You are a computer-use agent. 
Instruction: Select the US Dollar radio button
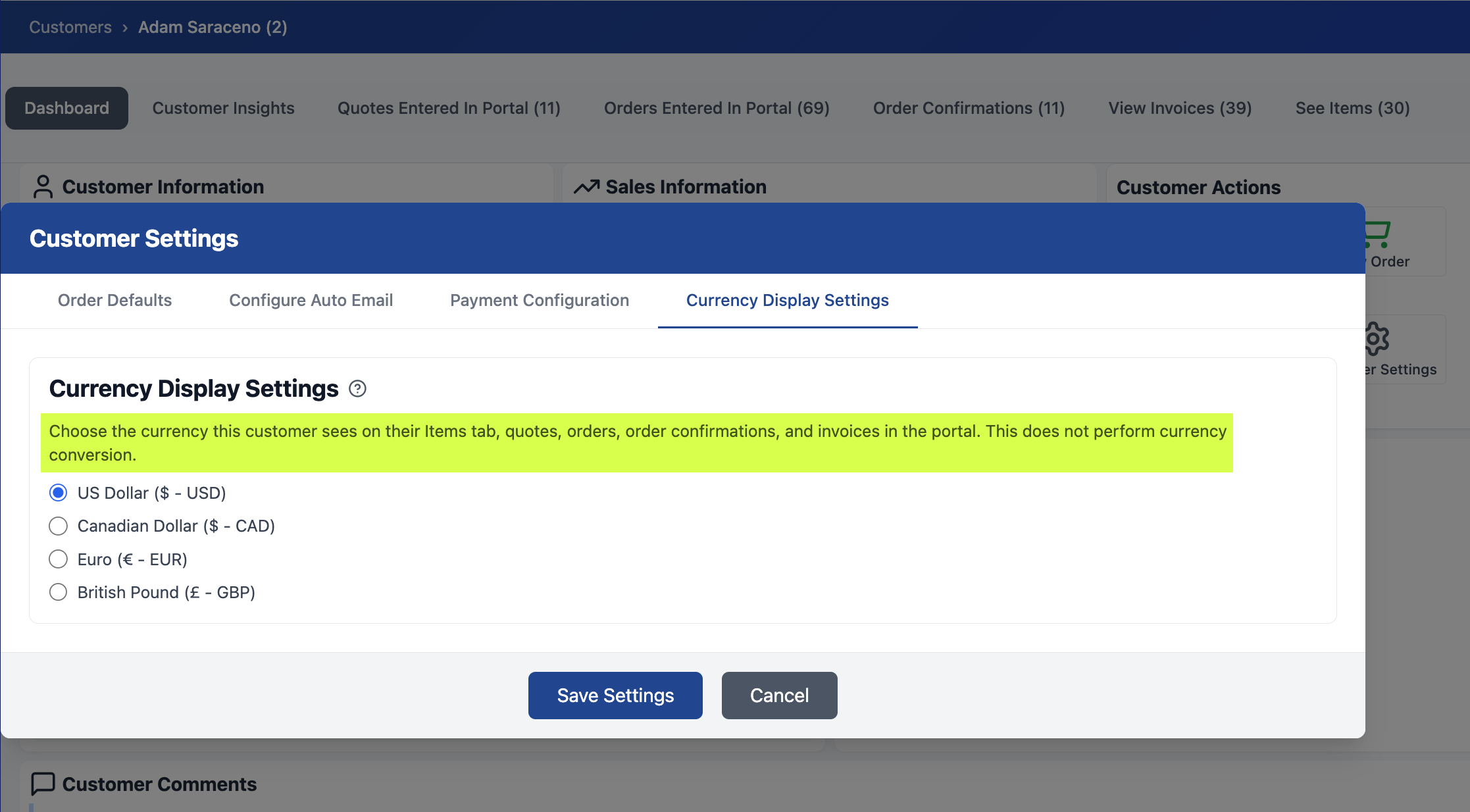point(59,493)
